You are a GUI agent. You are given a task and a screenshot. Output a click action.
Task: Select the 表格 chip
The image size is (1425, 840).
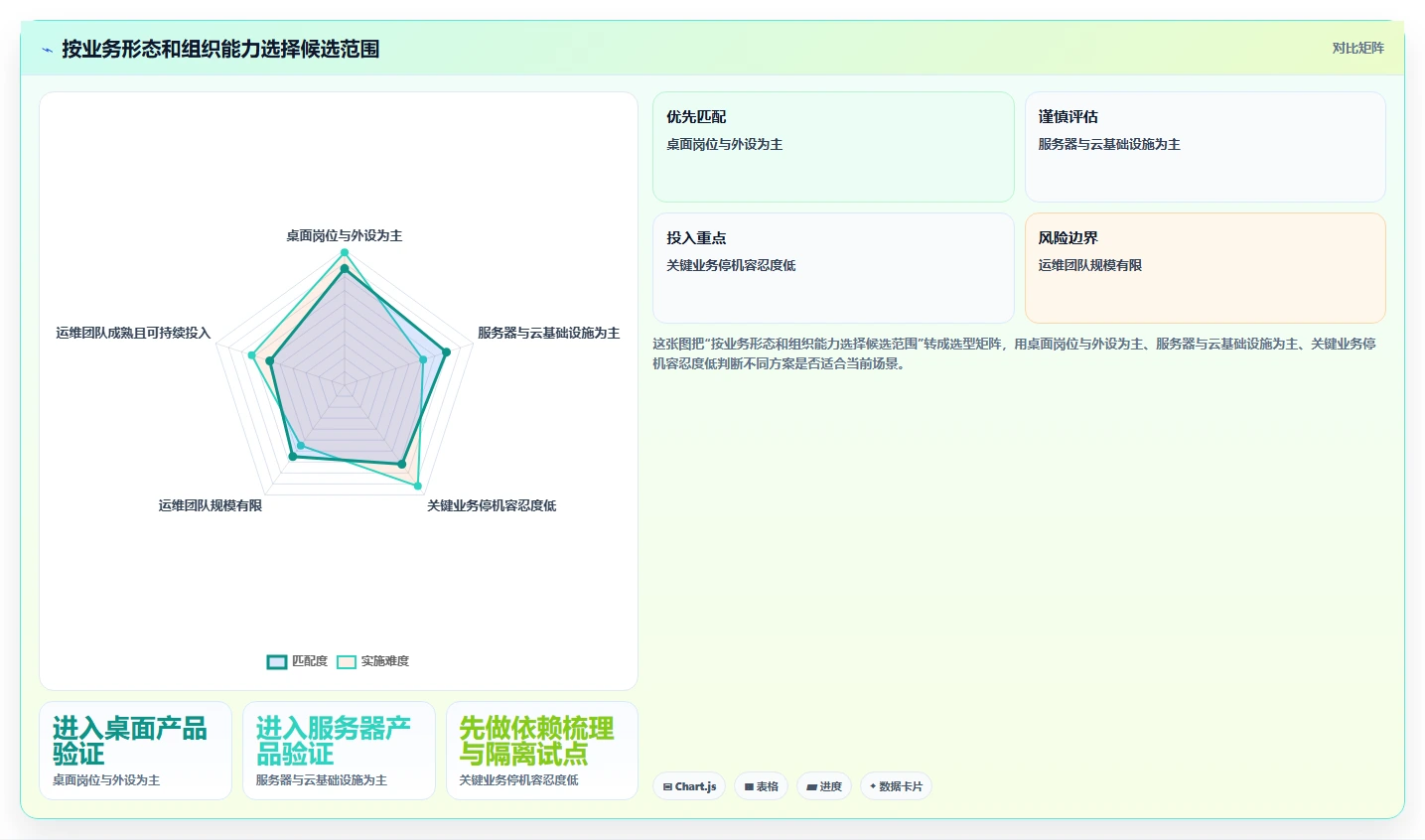coord(762,786)
